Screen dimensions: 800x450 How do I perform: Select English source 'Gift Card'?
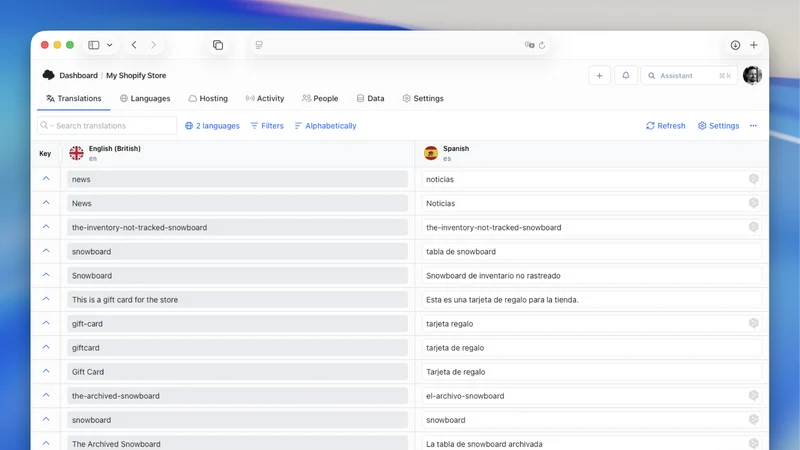click(237, 372)
